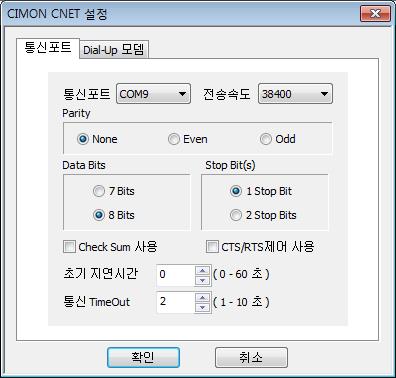Increase 통신 TimeOut with up arrow
396x378 pixels.
(202, 298)
